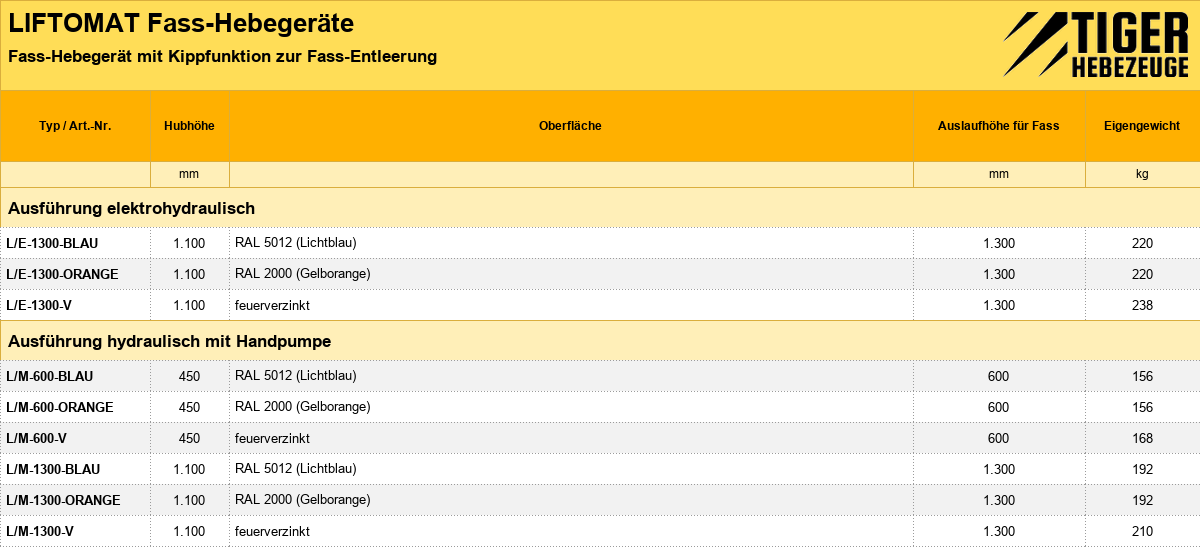The height and width of the screenshot is (554, 1200).
Task: Click Eigengewicht 210 for L/M-1300-V
Action: (1142, 531)
